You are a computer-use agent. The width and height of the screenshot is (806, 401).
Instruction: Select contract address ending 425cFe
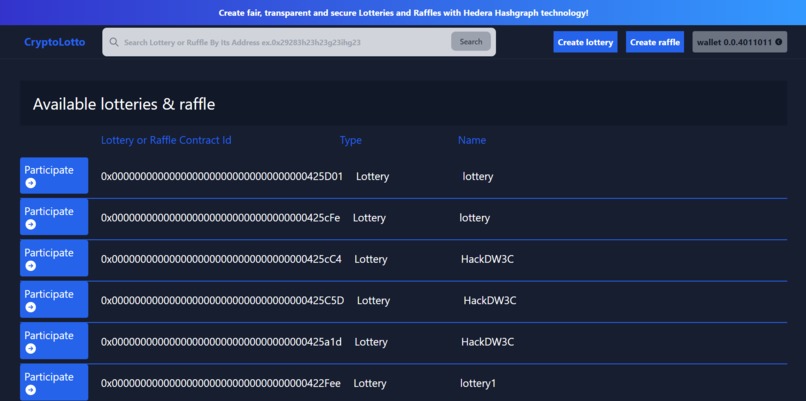click(221, 218)
